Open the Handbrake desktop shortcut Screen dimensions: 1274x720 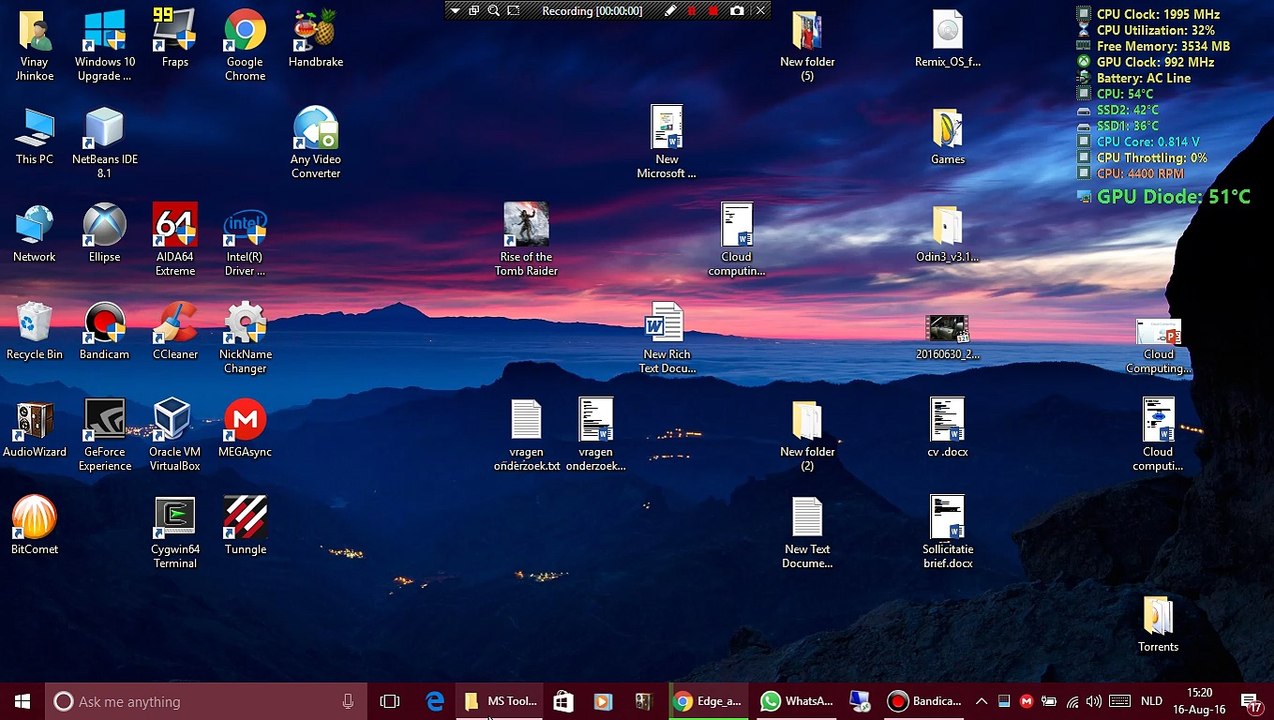tap(316, 38)
